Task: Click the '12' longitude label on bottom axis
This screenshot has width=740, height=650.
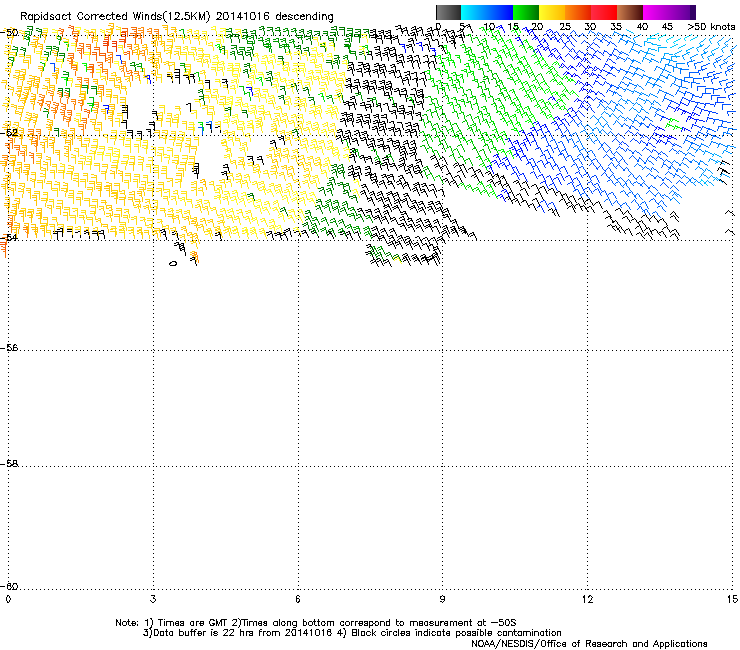Action: pyautogui.click(x=587, y=599)
